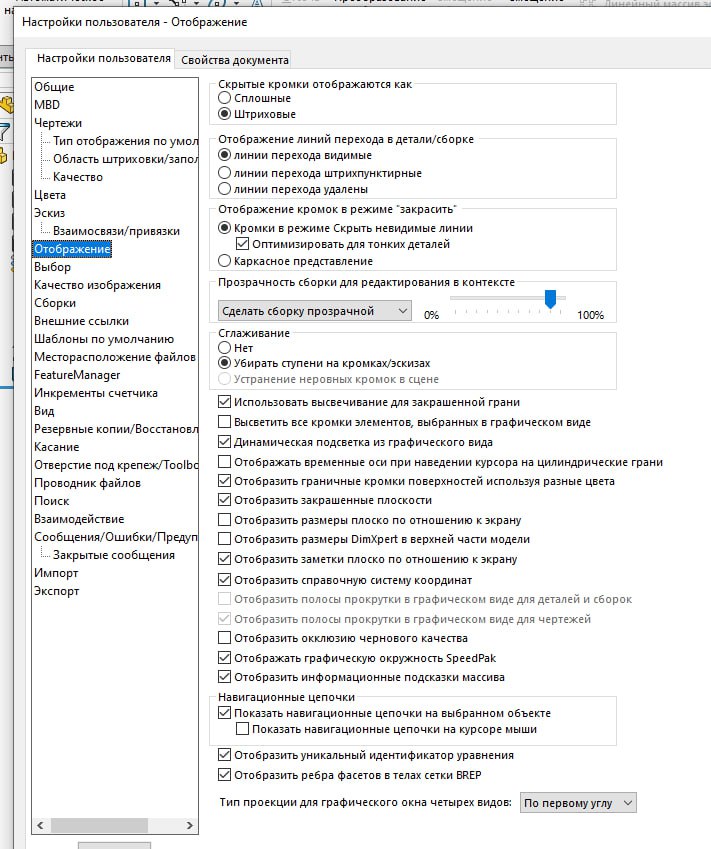Enable Отобразить размеры плоско по отношению к экрану

click(x=224, y=520)
